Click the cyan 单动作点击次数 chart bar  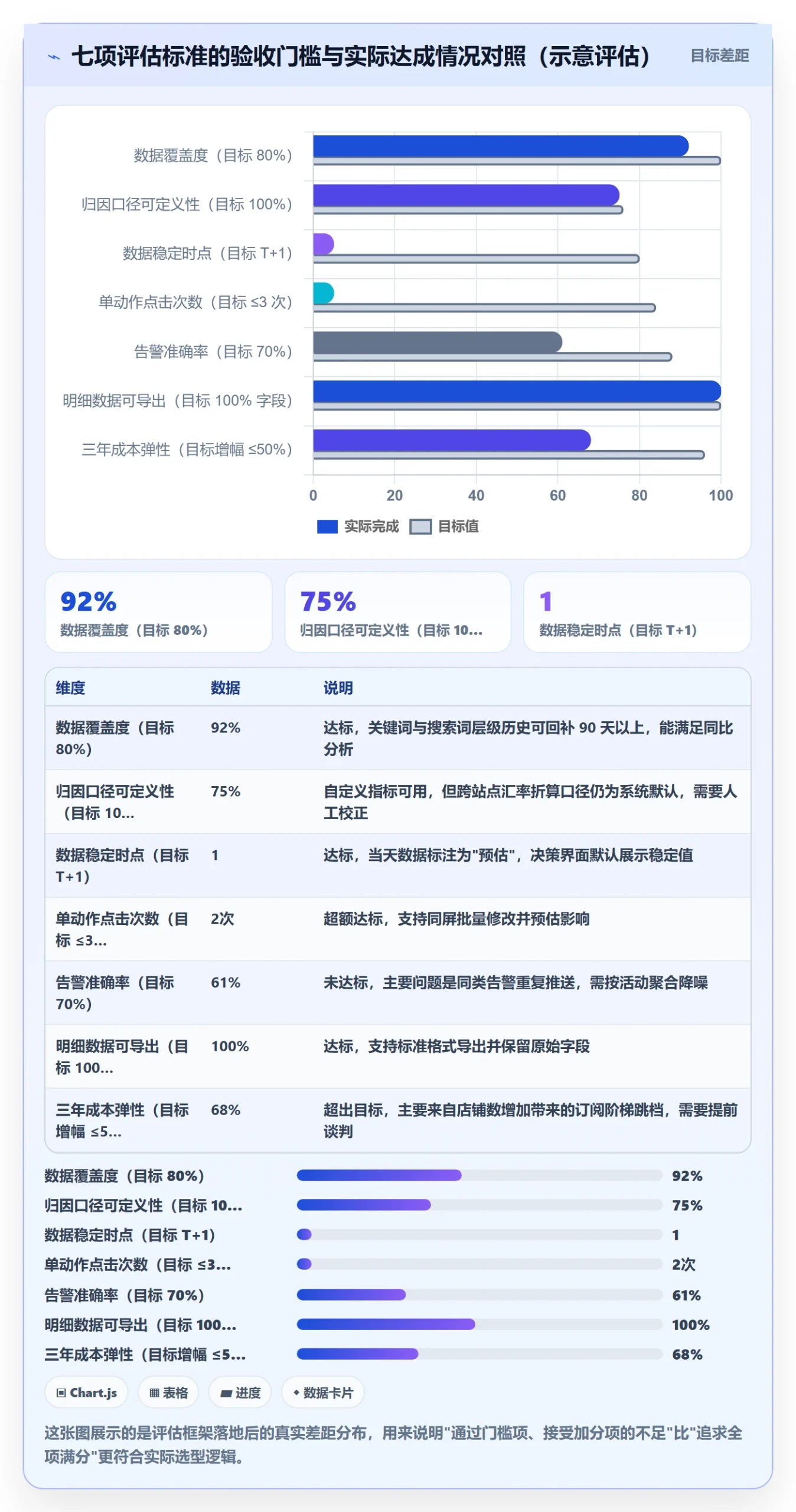[323, 293]
